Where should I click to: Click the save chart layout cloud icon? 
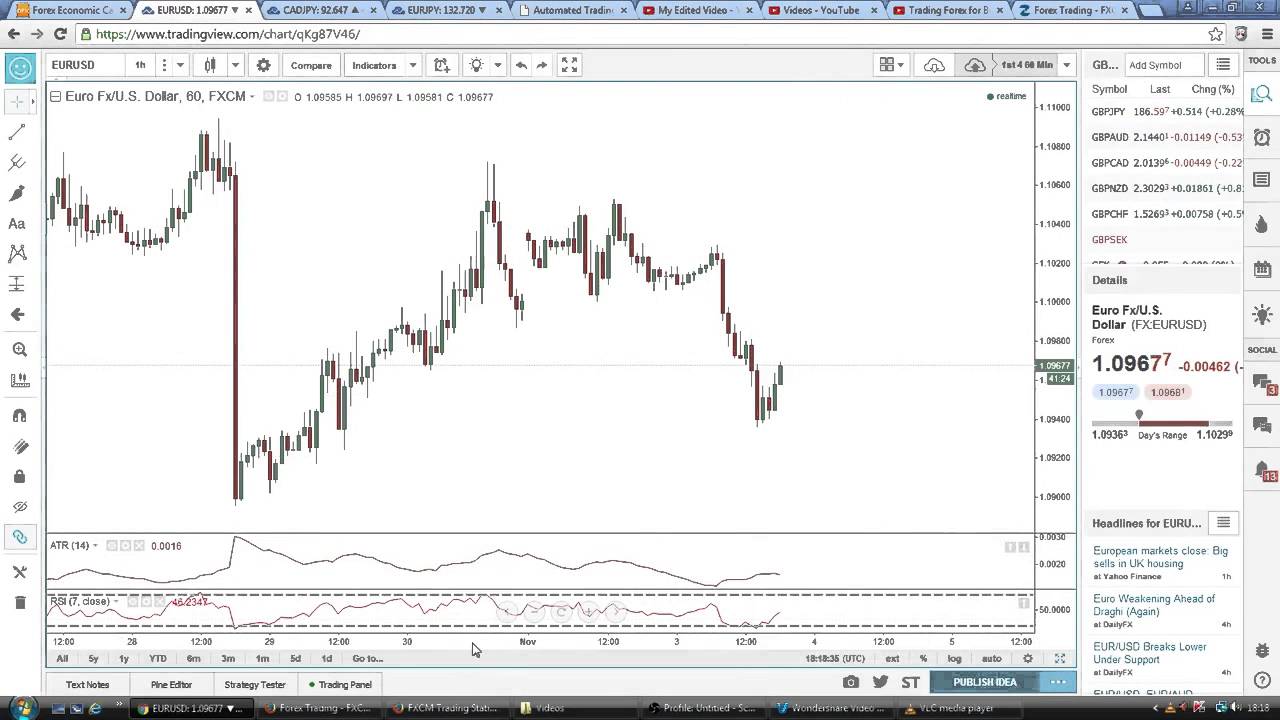click(x=974, y=65)
